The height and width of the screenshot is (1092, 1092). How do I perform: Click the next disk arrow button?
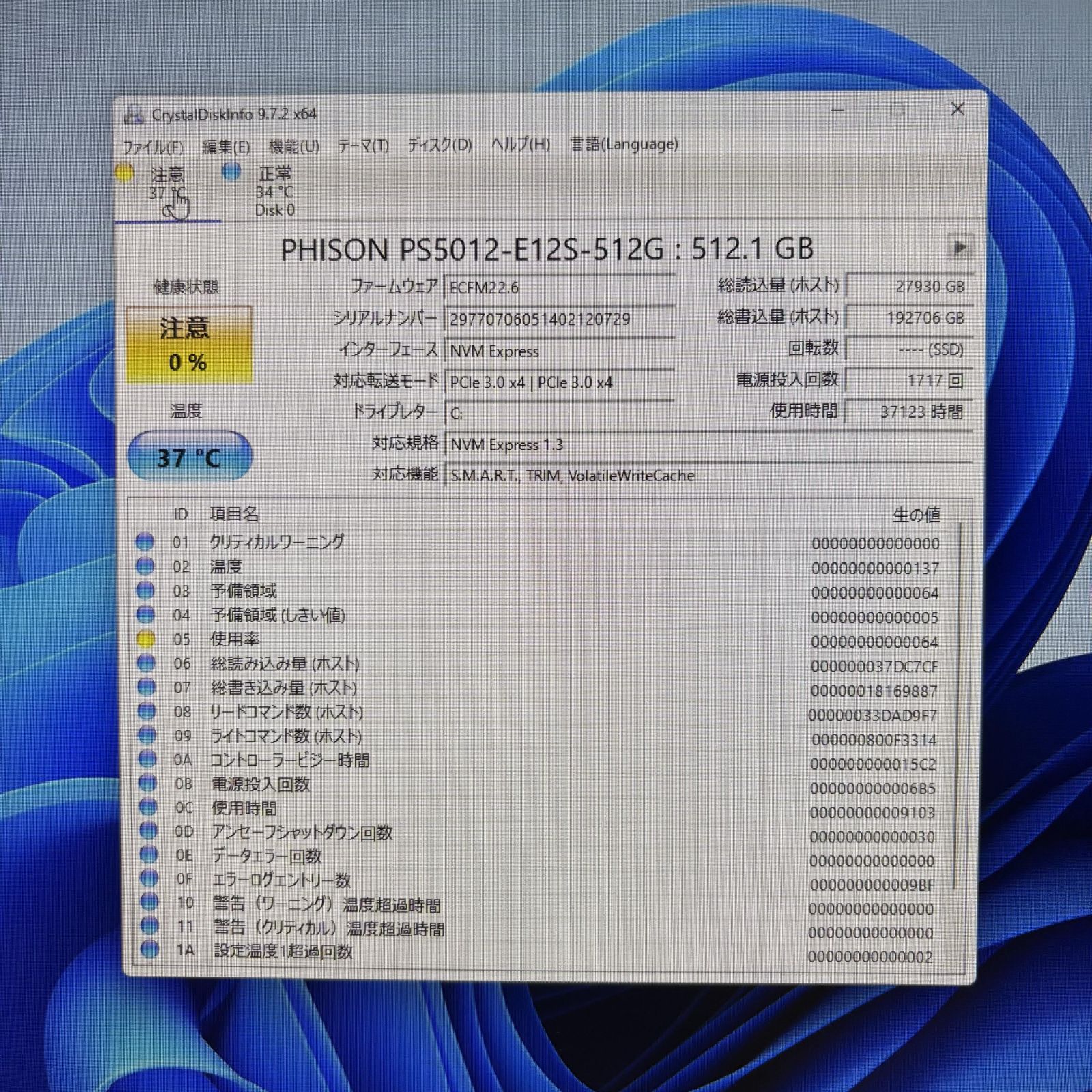tap(960, 247)
